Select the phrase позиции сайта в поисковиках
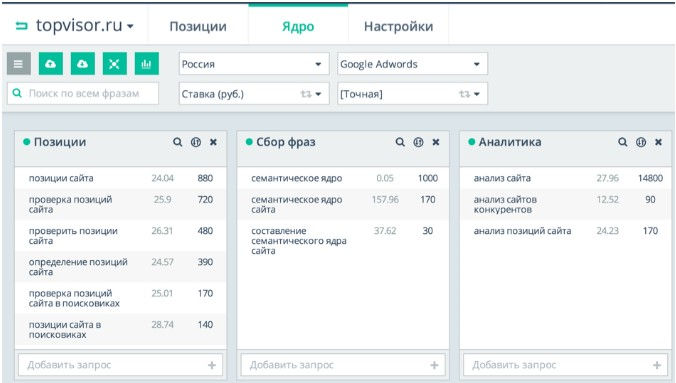The image size is (676, 383). (x=65, y=330)
